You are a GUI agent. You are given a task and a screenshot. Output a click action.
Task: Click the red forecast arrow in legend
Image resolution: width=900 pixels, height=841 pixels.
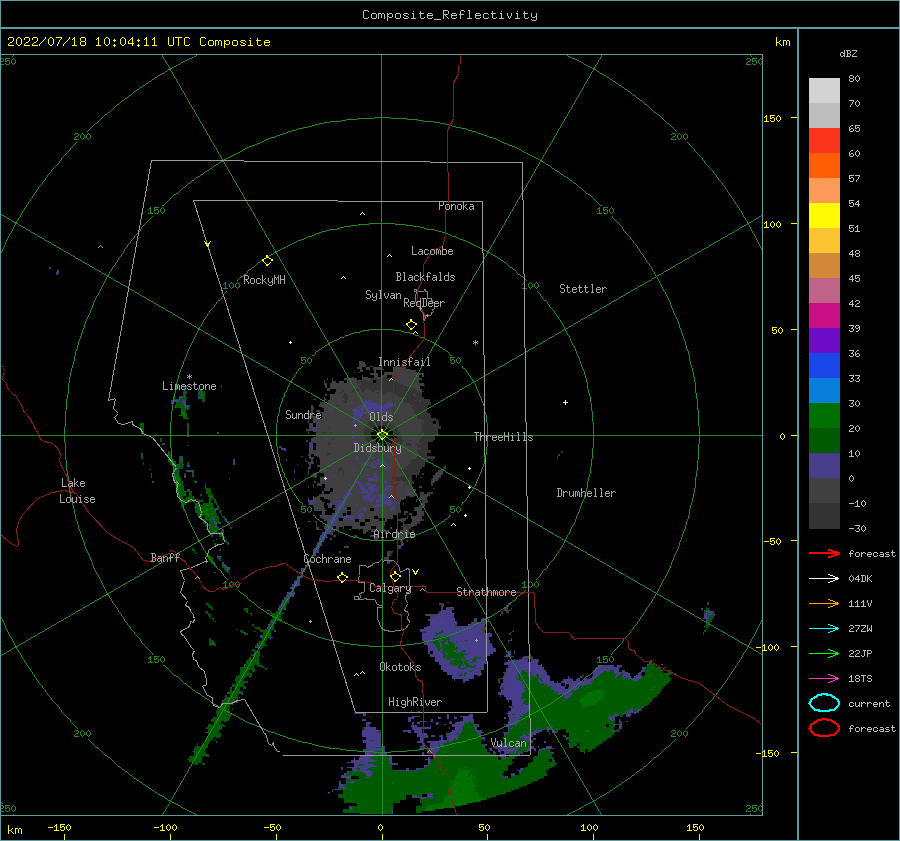tap(824, 553)
